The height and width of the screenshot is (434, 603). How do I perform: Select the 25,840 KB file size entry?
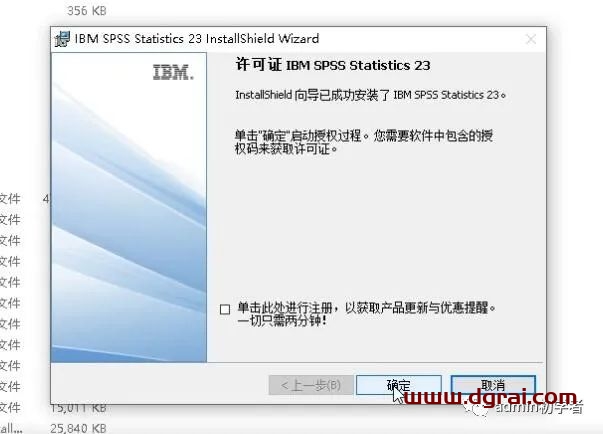pos(78,428)
